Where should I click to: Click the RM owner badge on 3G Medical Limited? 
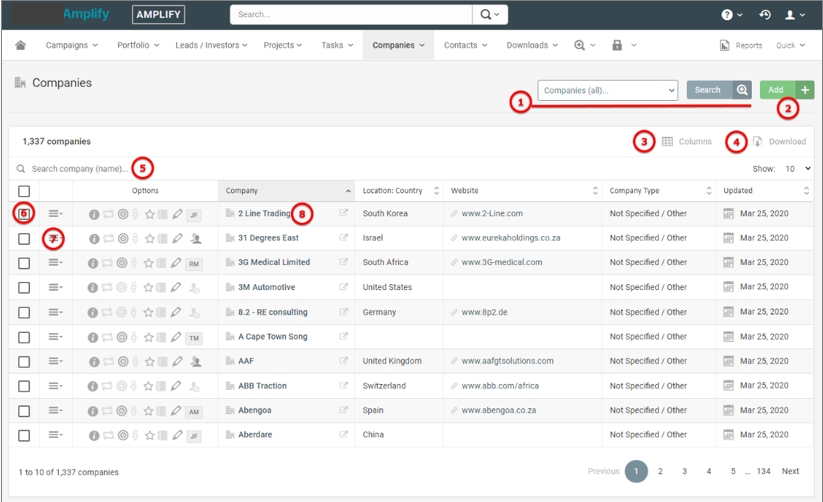click(x=194, y=264)
